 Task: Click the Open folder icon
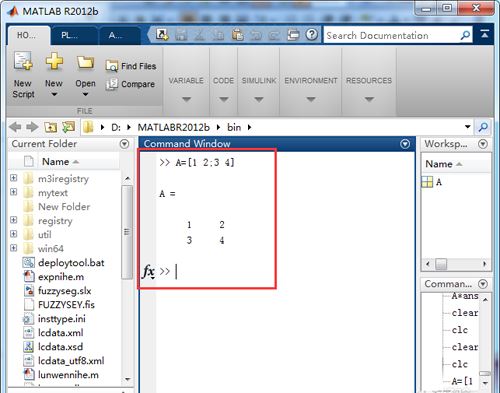coord(85,62)
